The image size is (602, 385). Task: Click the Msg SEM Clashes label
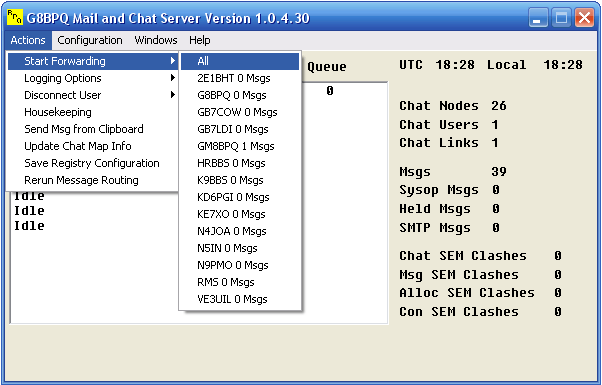pos(459,275)
